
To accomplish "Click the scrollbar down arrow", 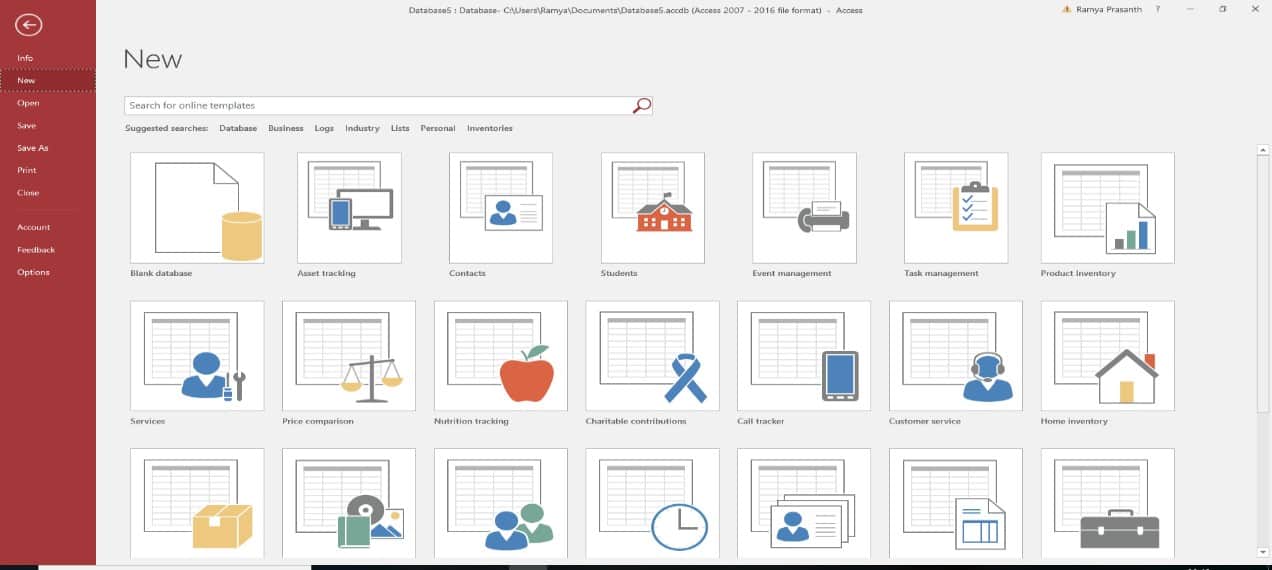I will coord(1263,550).
